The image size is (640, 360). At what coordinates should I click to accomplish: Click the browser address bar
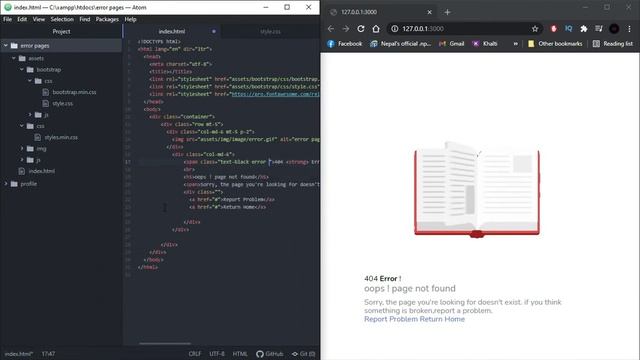(463, 29)
